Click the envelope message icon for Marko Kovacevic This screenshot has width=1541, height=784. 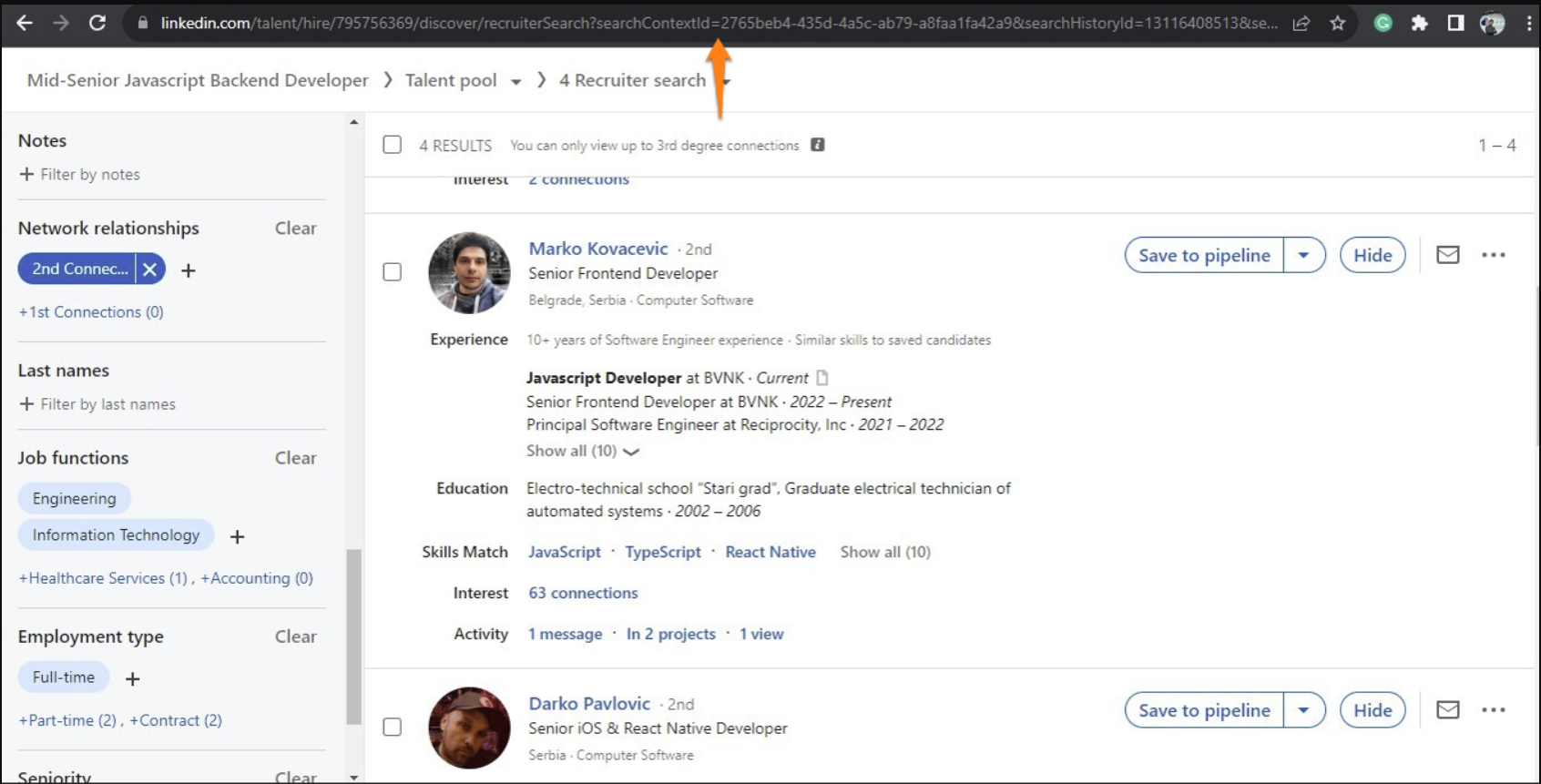(x=1447, y=255)
